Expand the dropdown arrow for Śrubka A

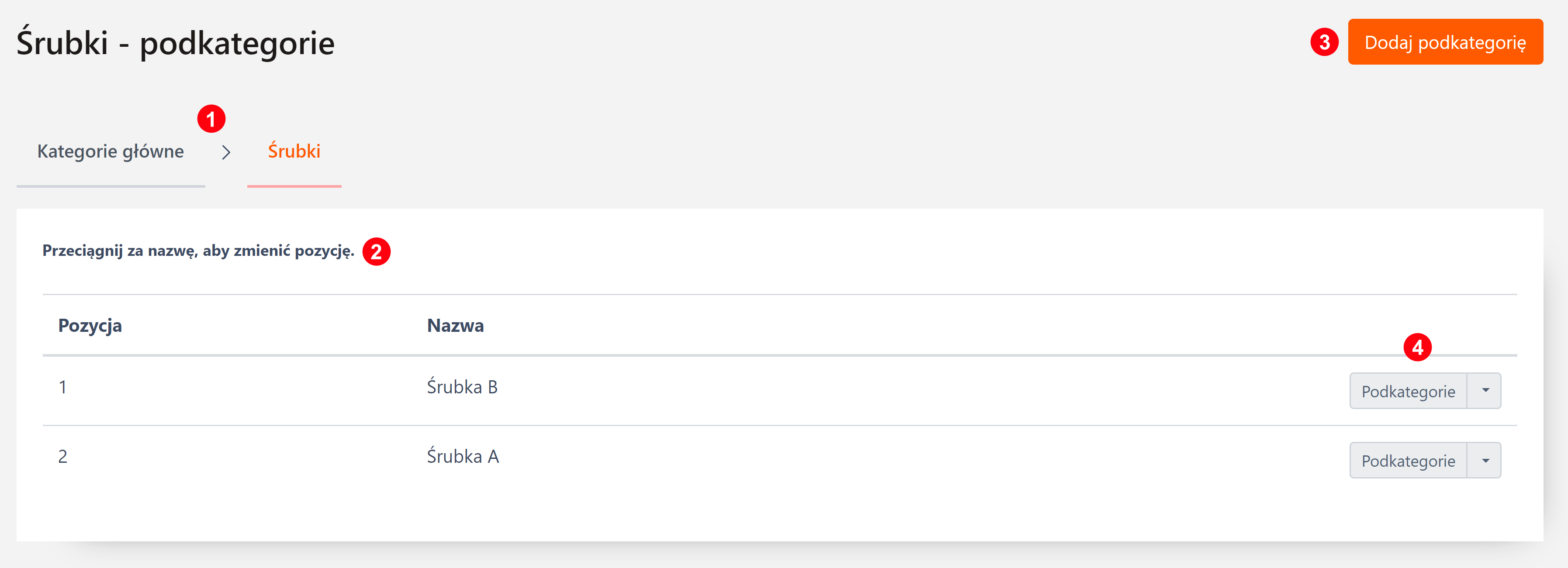pyautogui.click(x=1485, y=460)
